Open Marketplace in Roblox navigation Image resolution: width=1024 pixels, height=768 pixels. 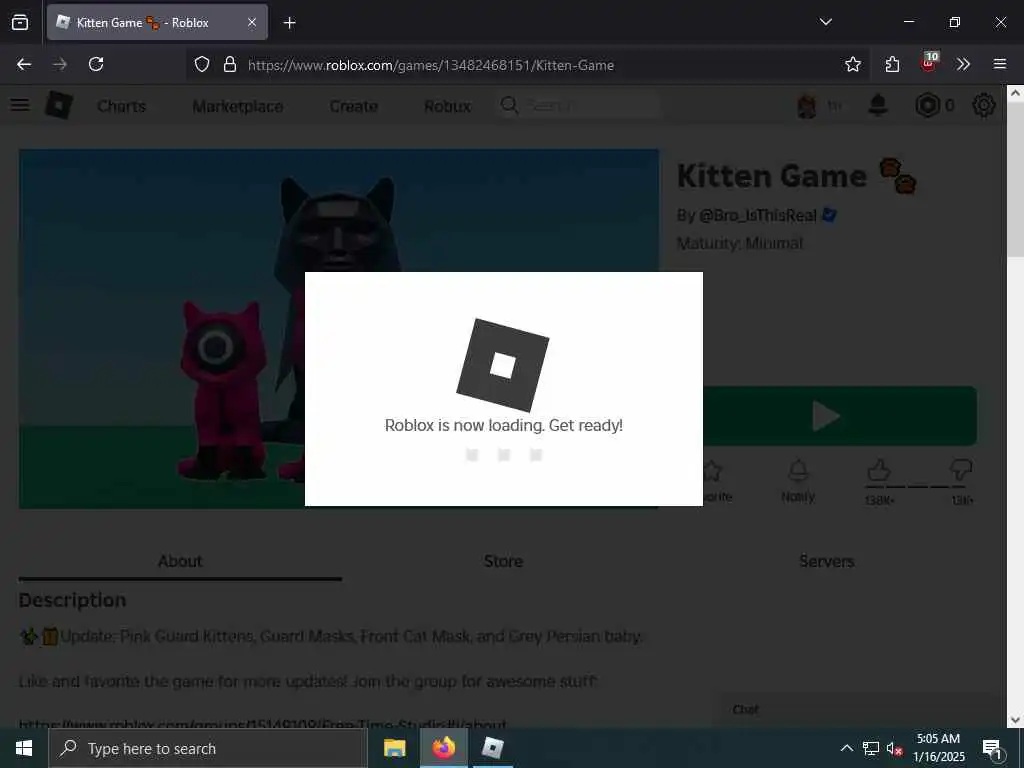(x=238, y=106)
